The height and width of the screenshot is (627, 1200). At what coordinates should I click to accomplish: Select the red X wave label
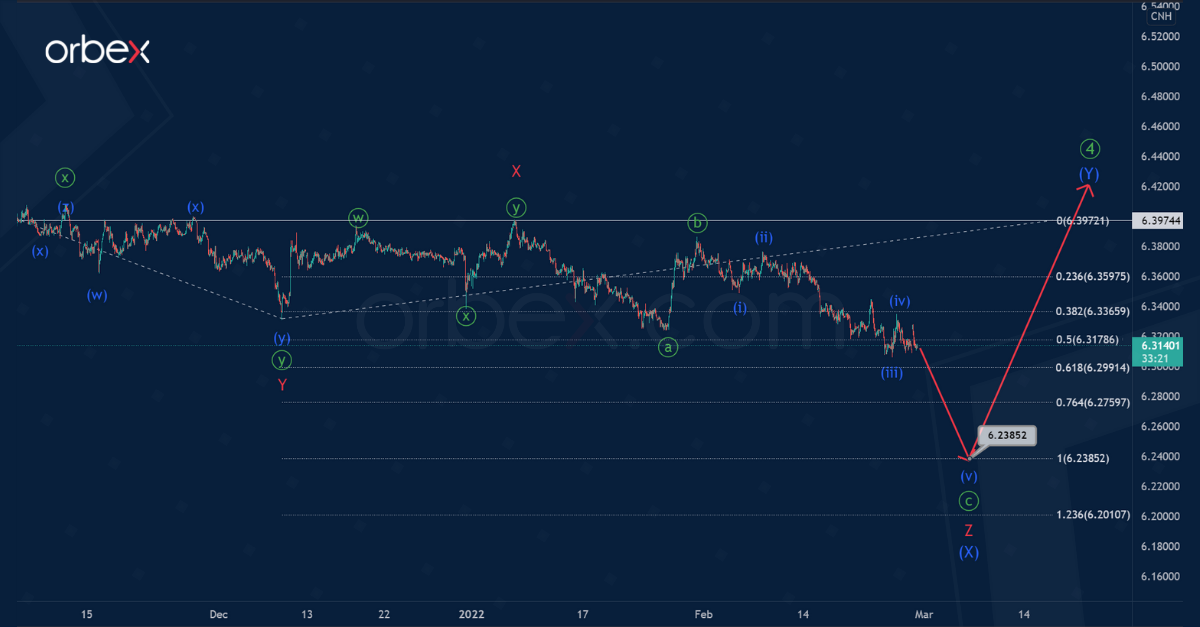coord(516,171)
